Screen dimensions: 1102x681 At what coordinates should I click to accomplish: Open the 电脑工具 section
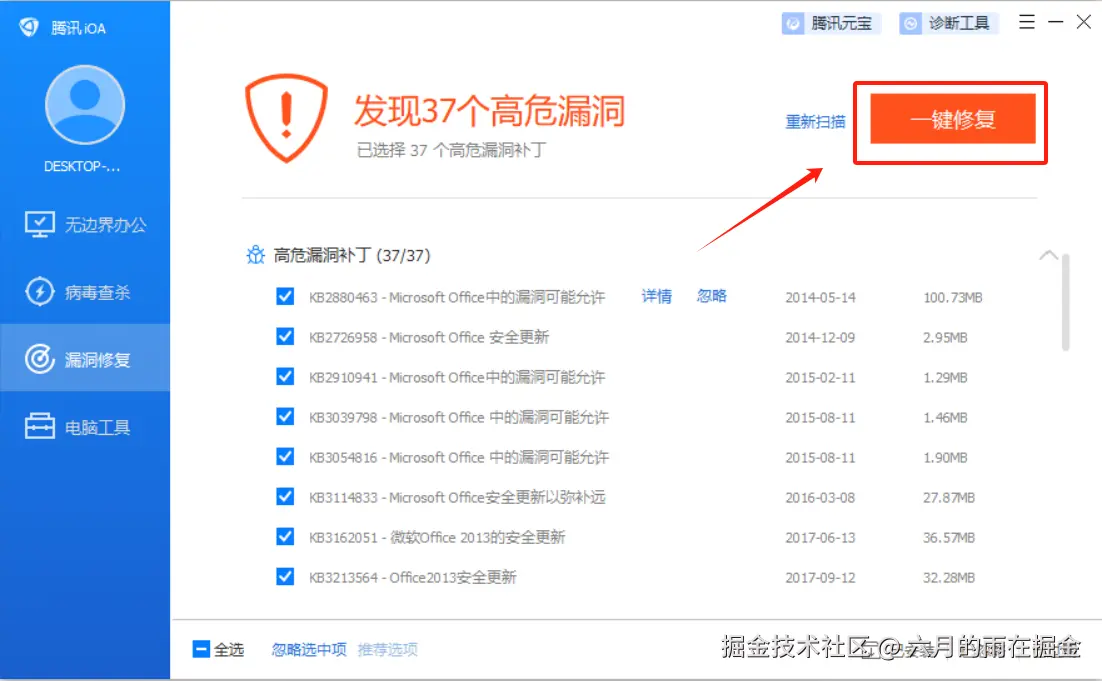pos(85,427)
